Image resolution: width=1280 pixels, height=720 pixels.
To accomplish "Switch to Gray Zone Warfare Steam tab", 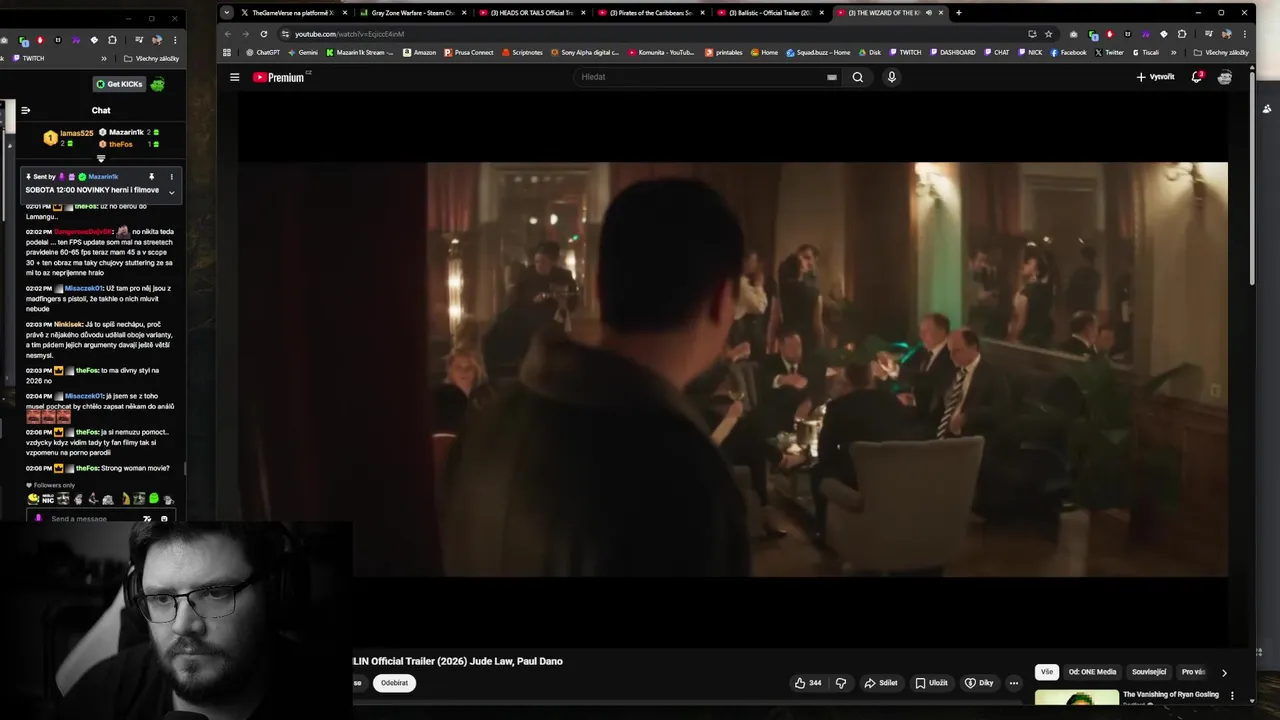I will pyautogui.click(x=412, y=13).
